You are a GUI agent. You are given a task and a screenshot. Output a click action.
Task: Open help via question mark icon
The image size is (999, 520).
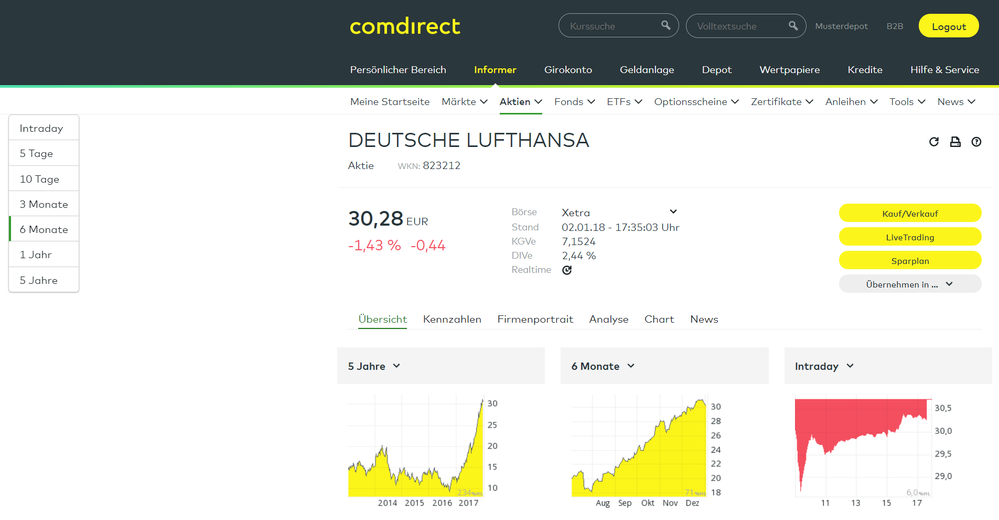[976, 141]
